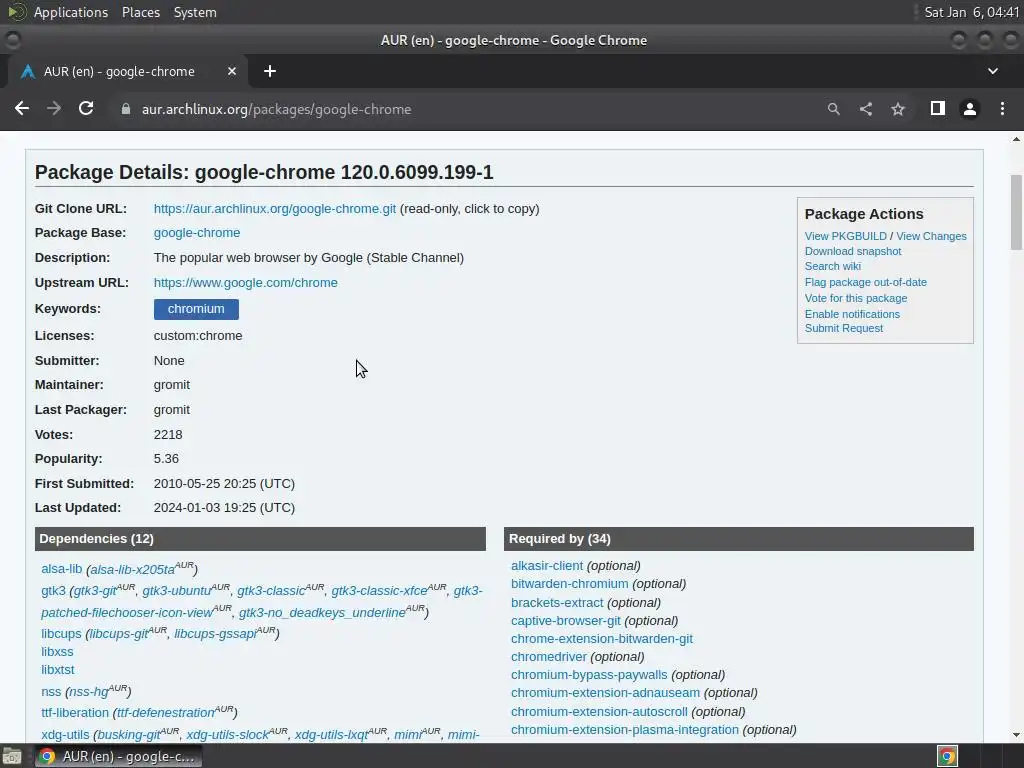Viewport: 1024px width, 768px height.
Task: Visit the Upstream URL google.com/chrome
Action: (246, 282)
